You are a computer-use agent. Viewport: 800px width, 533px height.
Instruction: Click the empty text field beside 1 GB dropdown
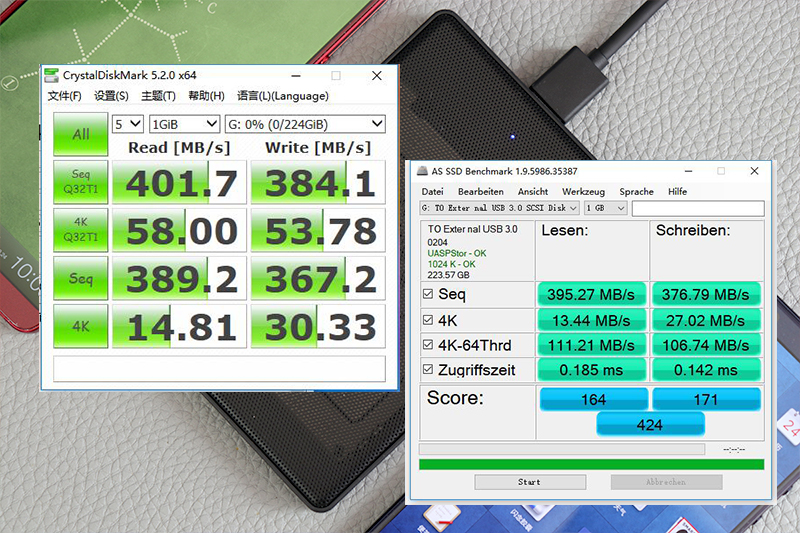(698, 208)
